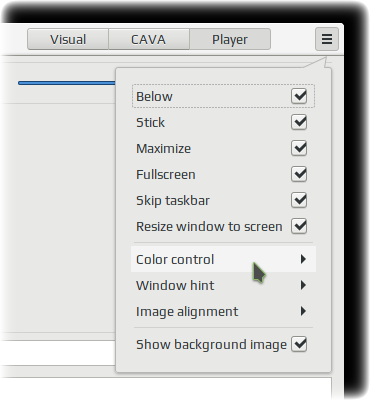Disable the Maximize checkbox
The height and width of the screenshot is (400, 370).
pyautogui.click(x=299, y=148)
